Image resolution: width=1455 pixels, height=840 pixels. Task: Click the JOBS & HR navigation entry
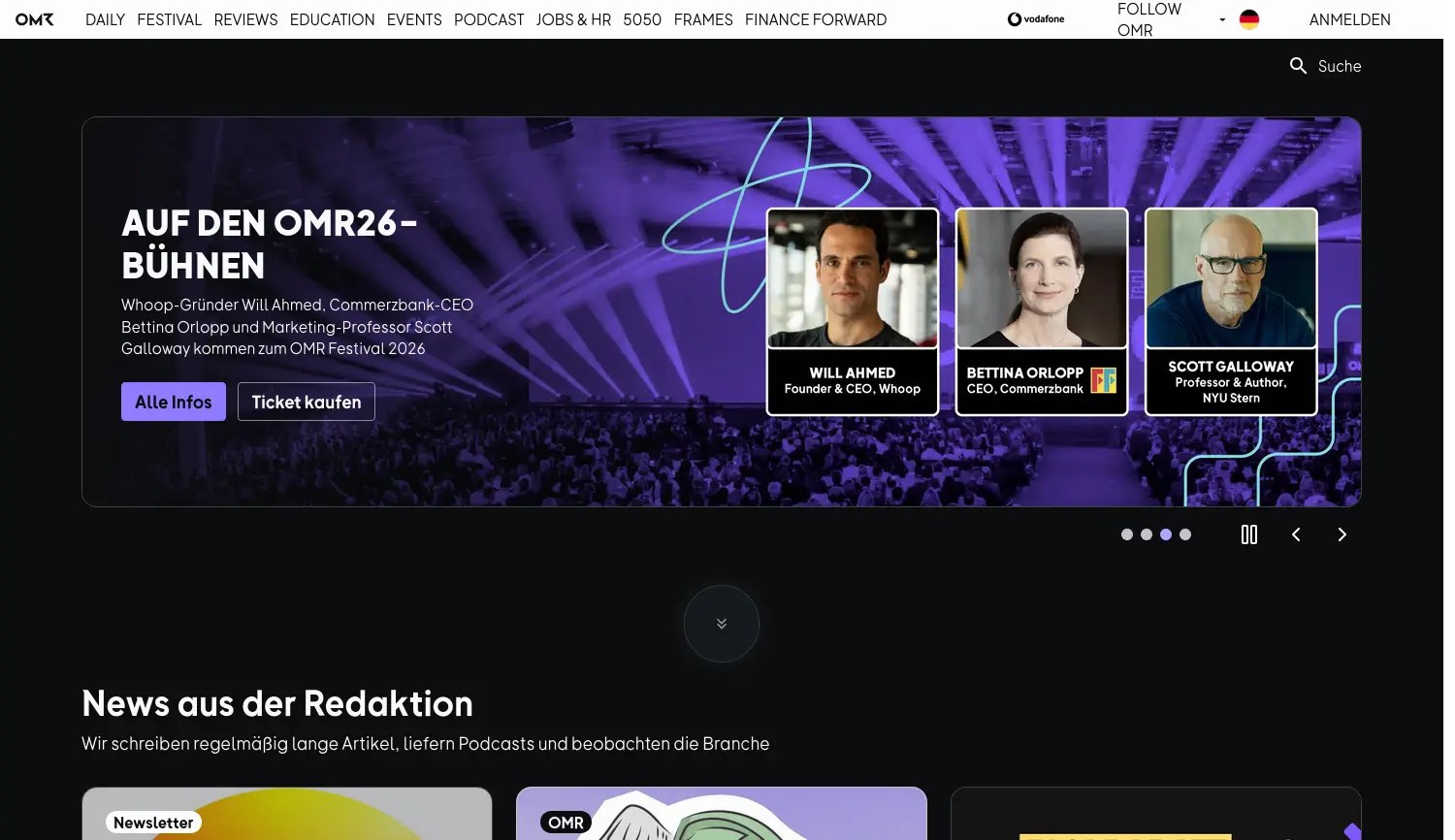[x=573, y=19]
